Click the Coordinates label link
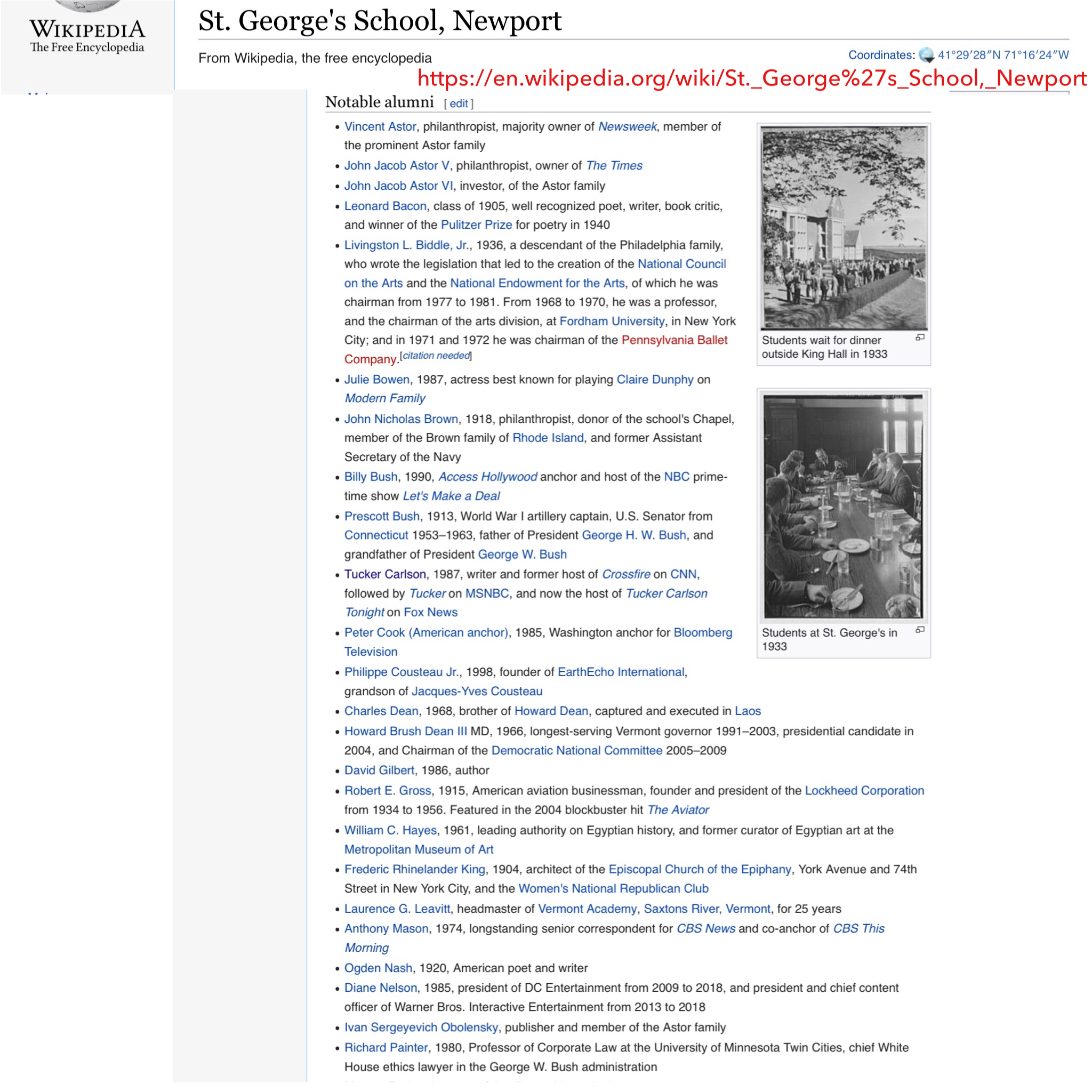 tap(881, 55)
